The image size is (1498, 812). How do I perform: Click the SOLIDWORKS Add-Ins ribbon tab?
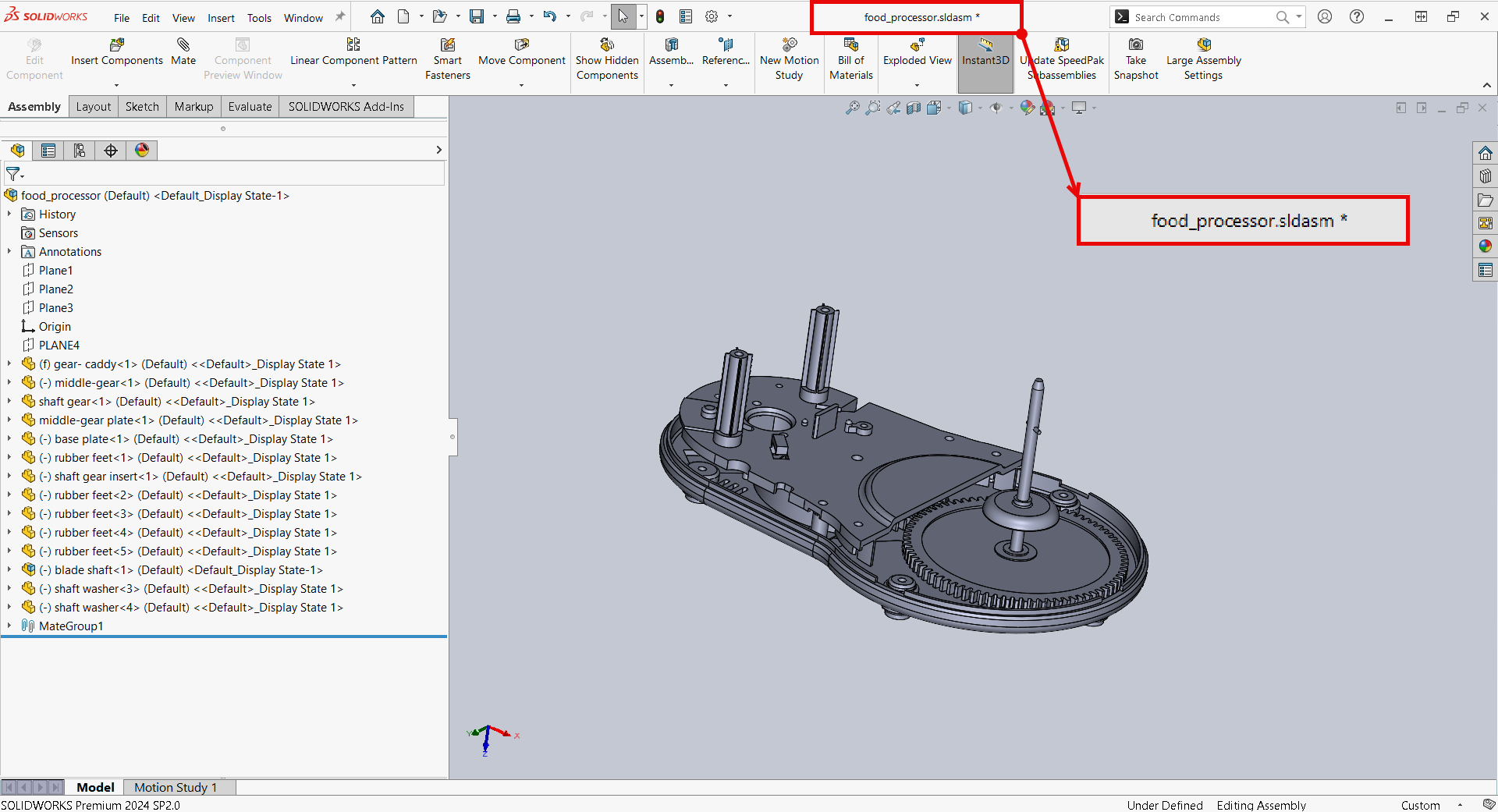point(346,106)
